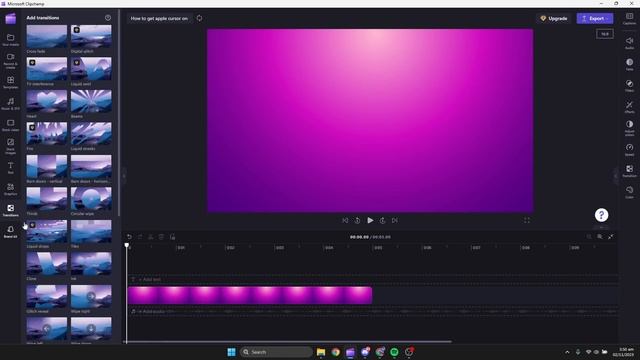Pick the Ink transition thumbnail
The width and height of the screenshot is (640, 360).
[x=91, y=264]
